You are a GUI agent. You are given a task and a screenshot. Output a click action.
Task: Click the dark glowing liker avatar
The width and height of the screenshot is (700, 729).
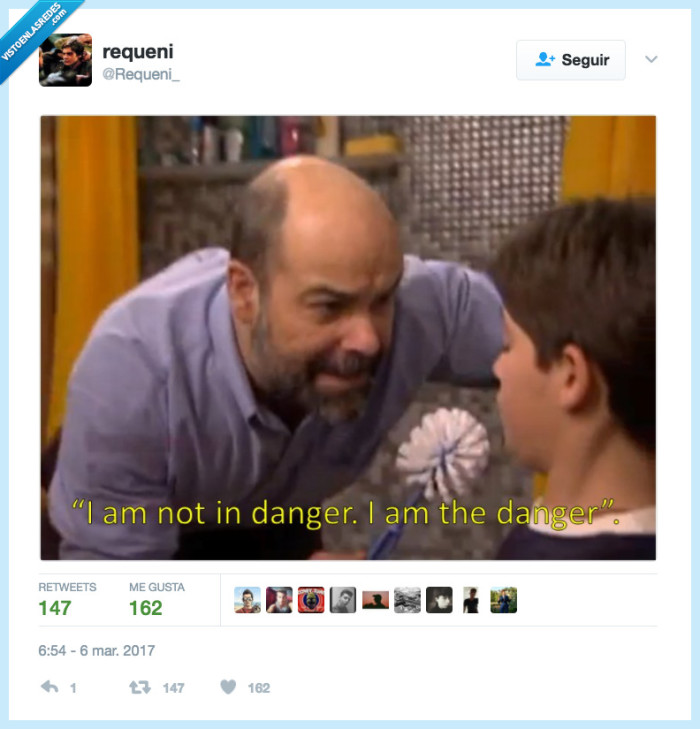click(439, 600)
